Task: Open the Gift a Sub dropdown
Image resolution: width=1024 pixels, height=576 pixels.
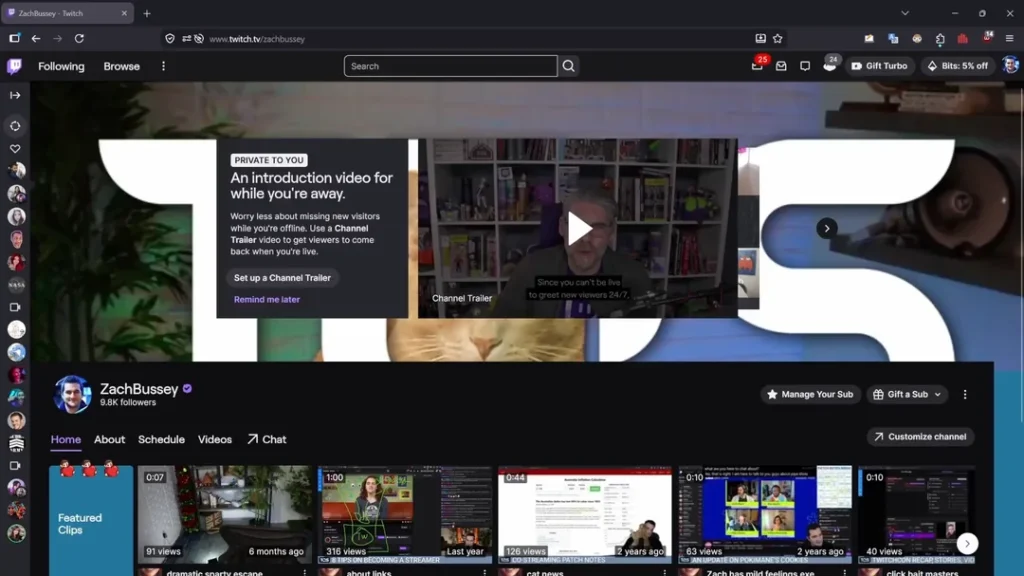Action: pos(906,394)
